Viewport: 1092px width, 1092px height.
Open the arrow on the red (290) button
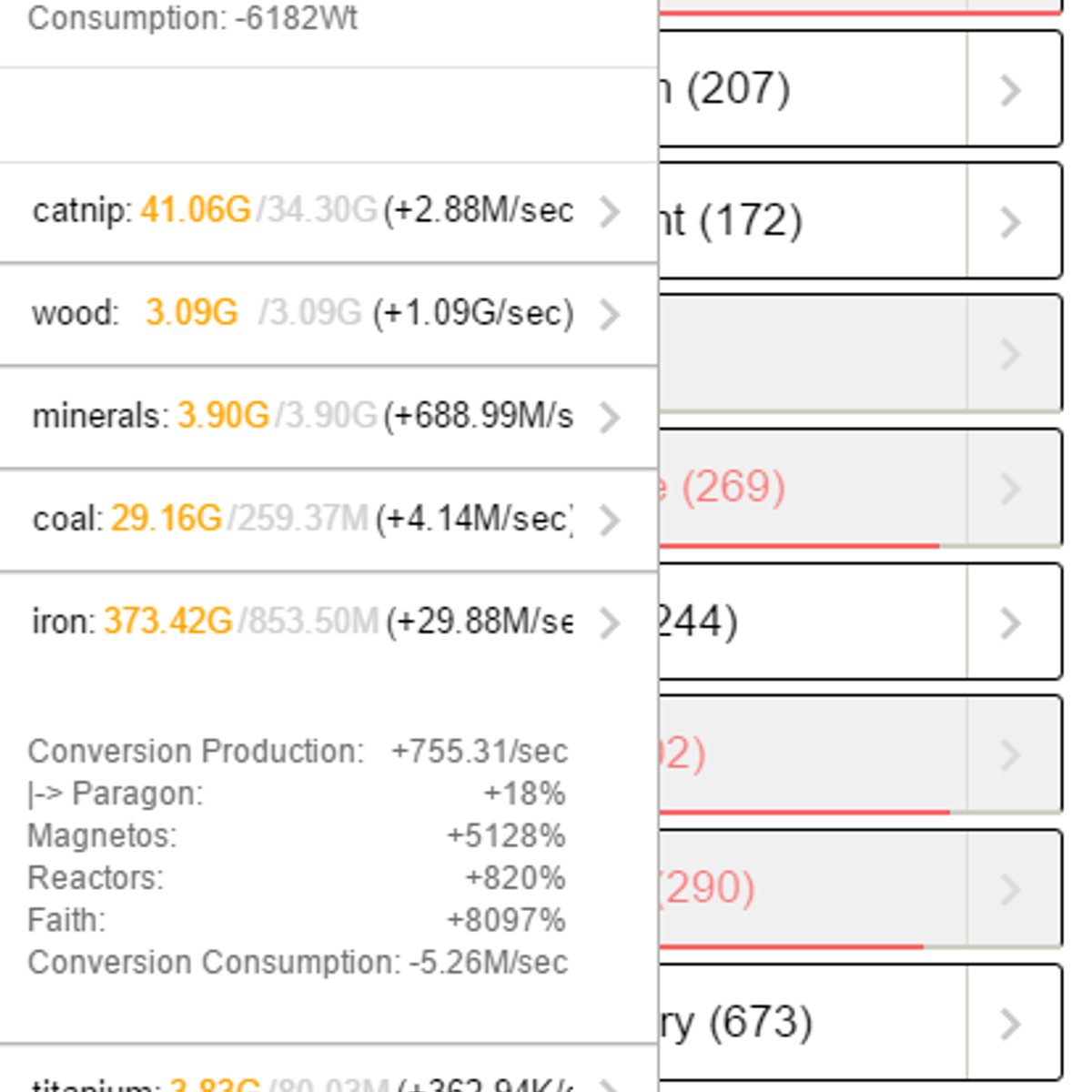tap(1011, 888)
